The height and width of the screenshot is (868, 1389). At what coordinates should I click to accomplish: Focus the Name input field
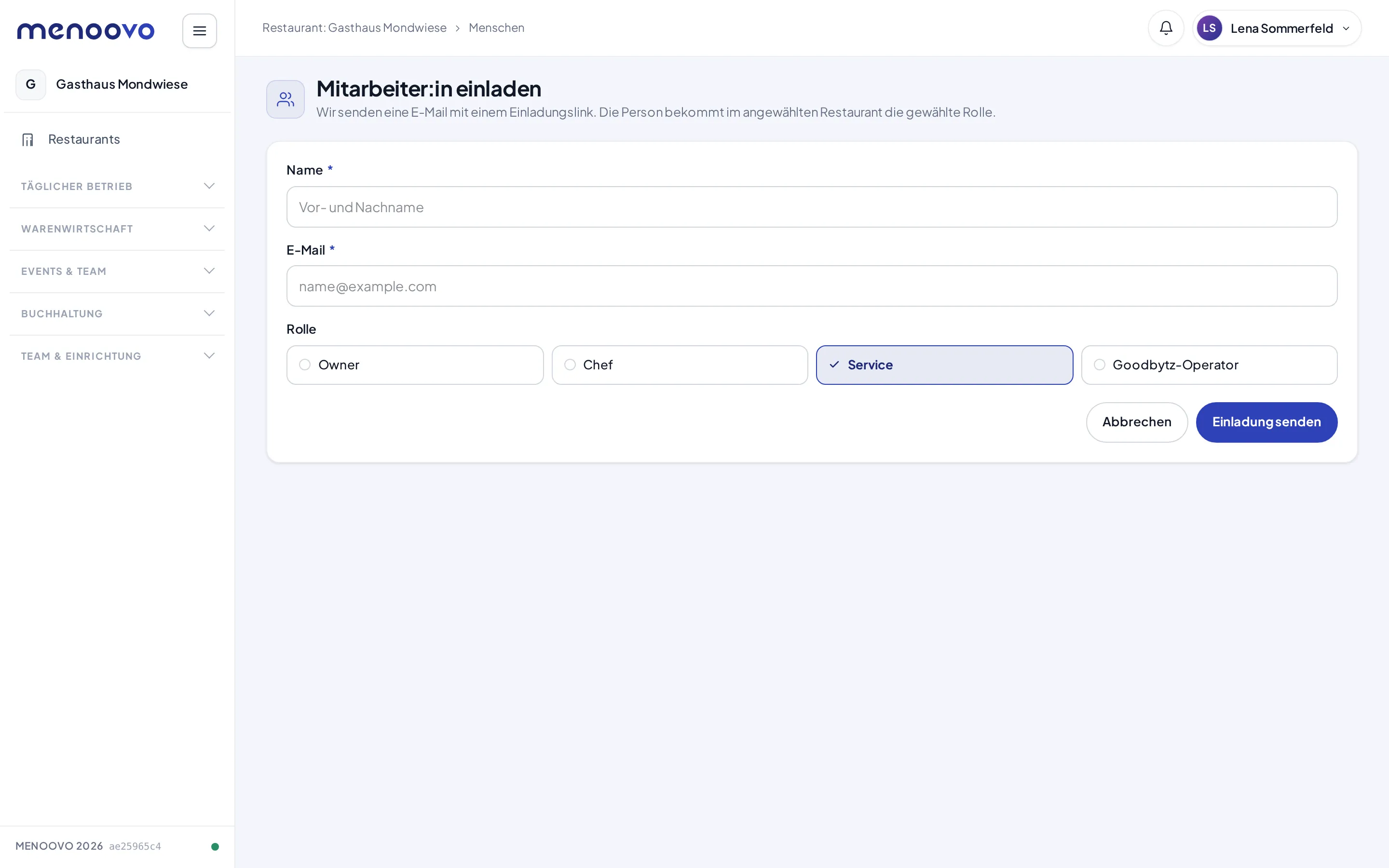point(812,207)
